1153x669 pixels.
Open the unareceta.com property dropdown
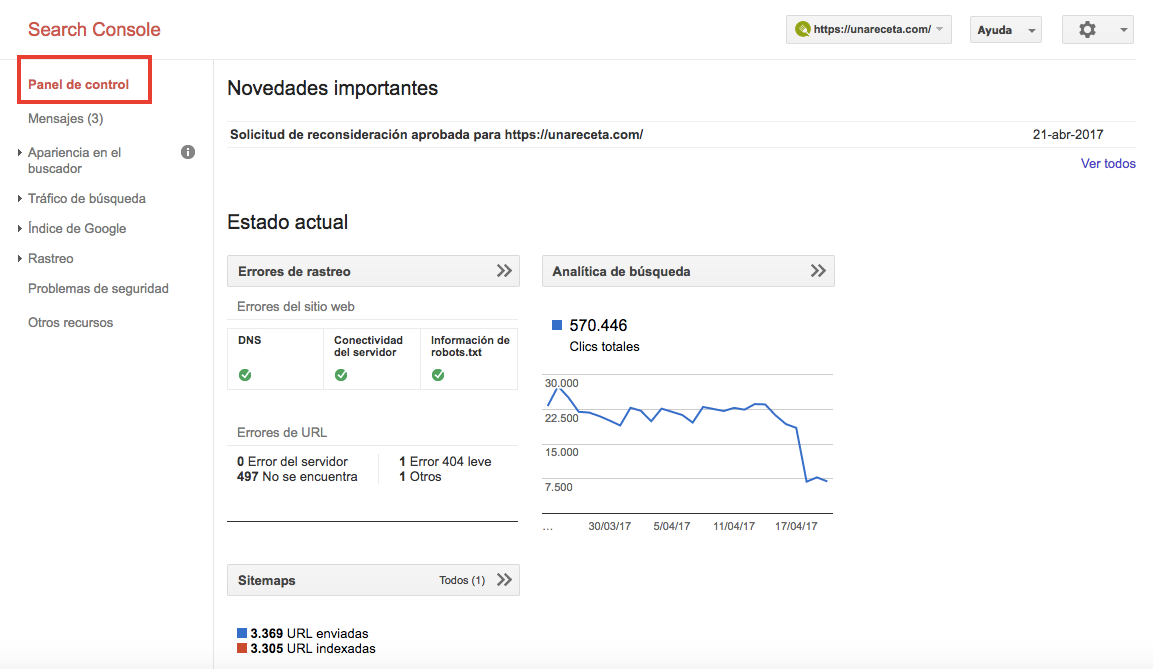pos(868,30)
